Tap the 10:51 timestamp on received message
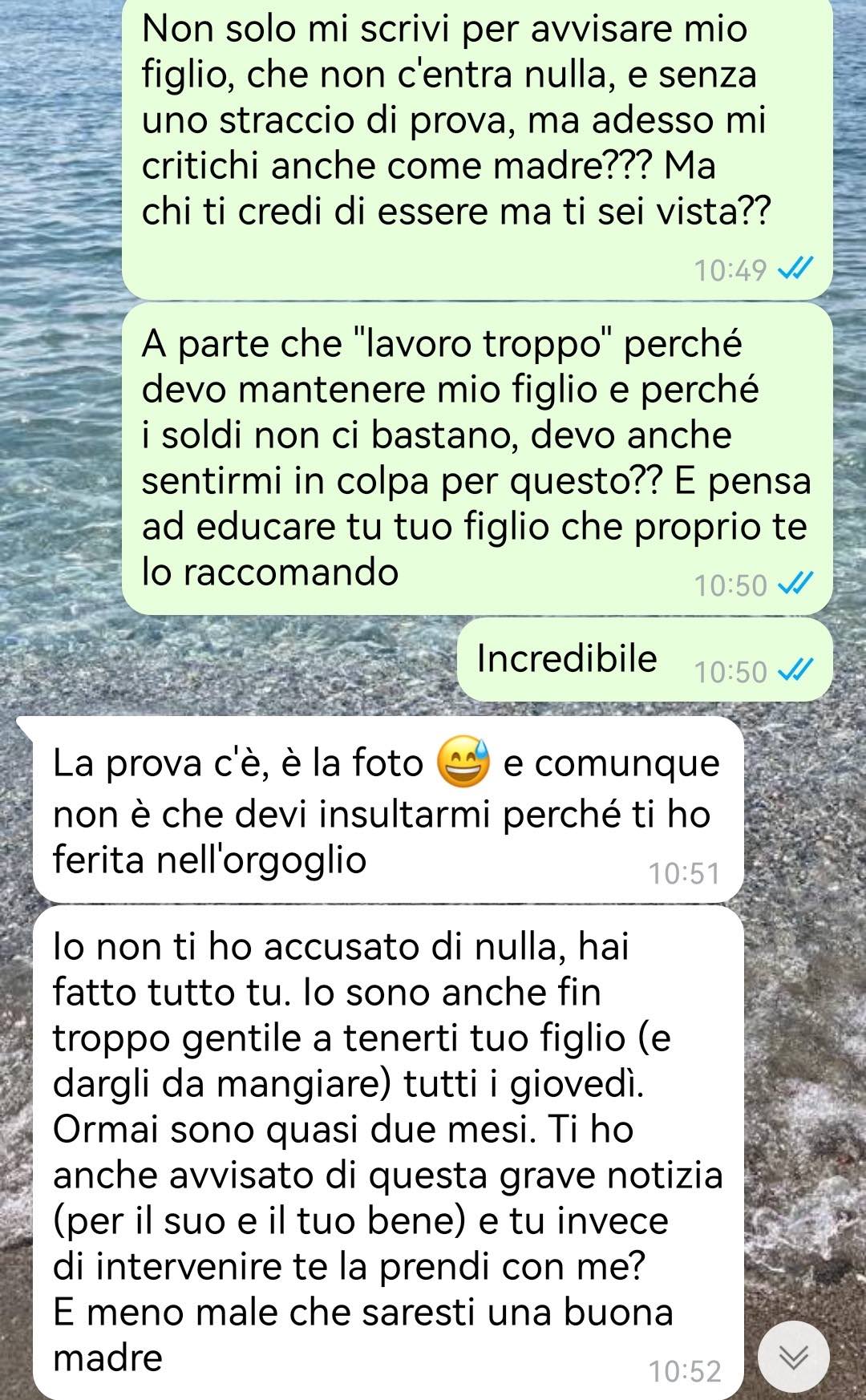This screenshot has height=1400, width=866. 685,873
